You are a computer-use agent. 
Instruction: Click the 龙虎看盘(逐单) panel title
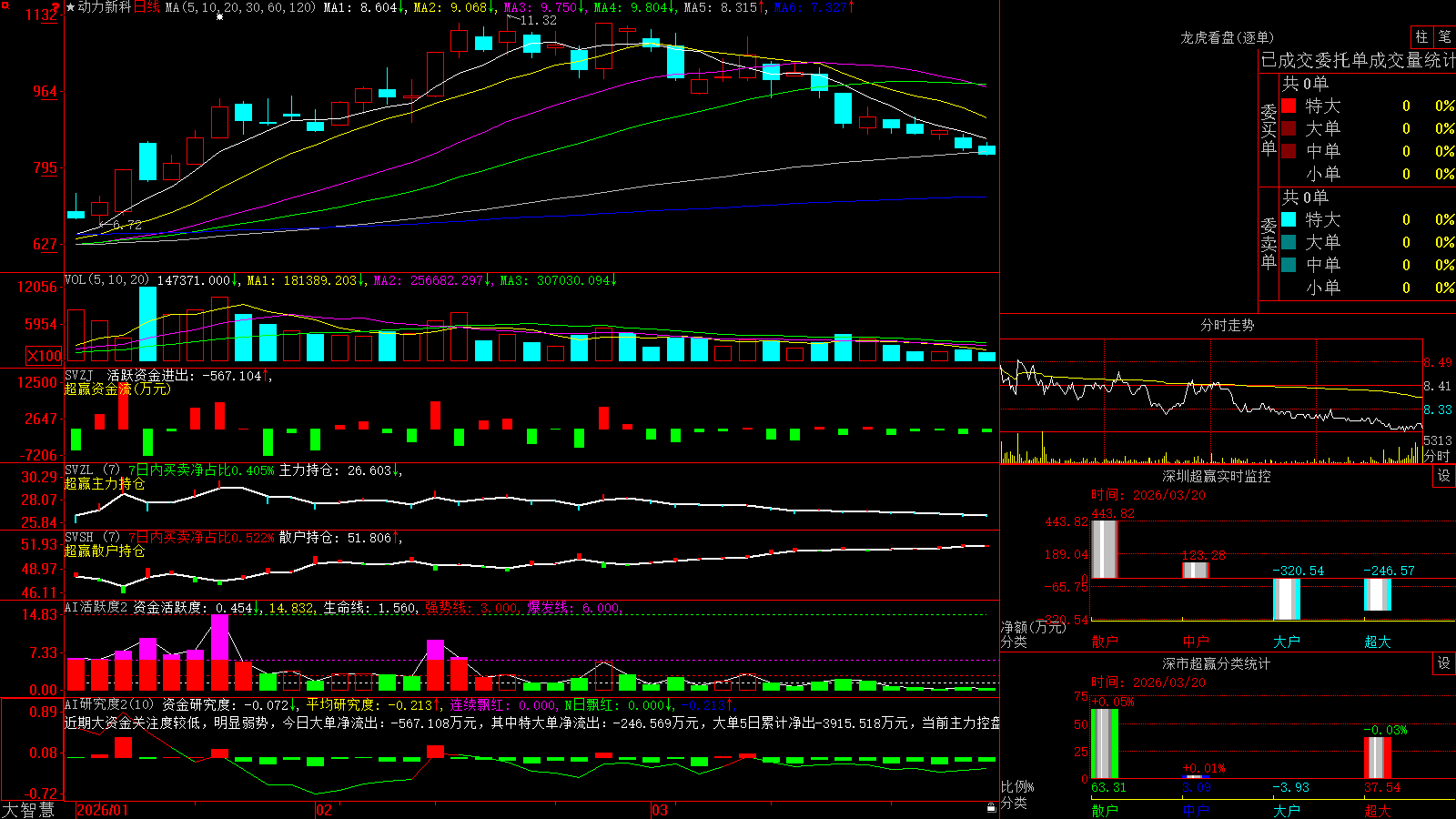1227,37
